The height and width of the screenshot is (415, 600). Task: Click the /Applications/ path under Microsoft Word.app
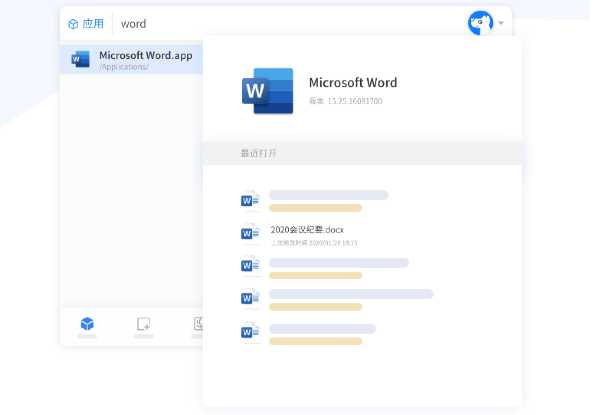point(123,67)
